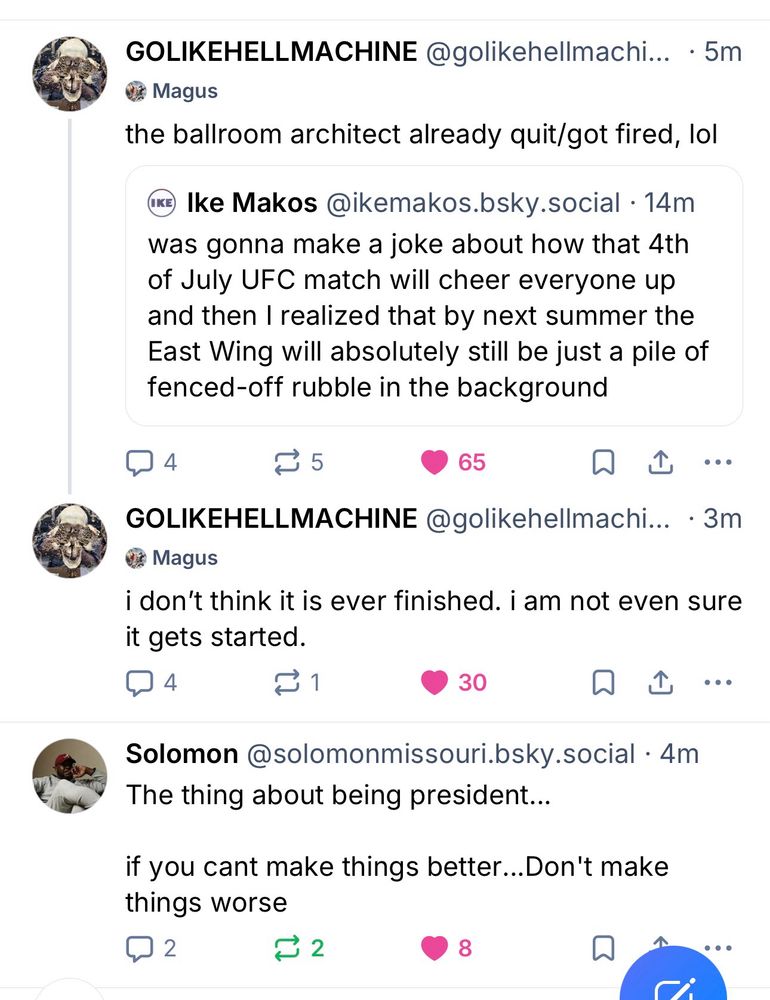This screenshot has height=1000, width=770.
Task: Click the bookmark icon under the quoted UFC post
Action: [x=602, y=462]
